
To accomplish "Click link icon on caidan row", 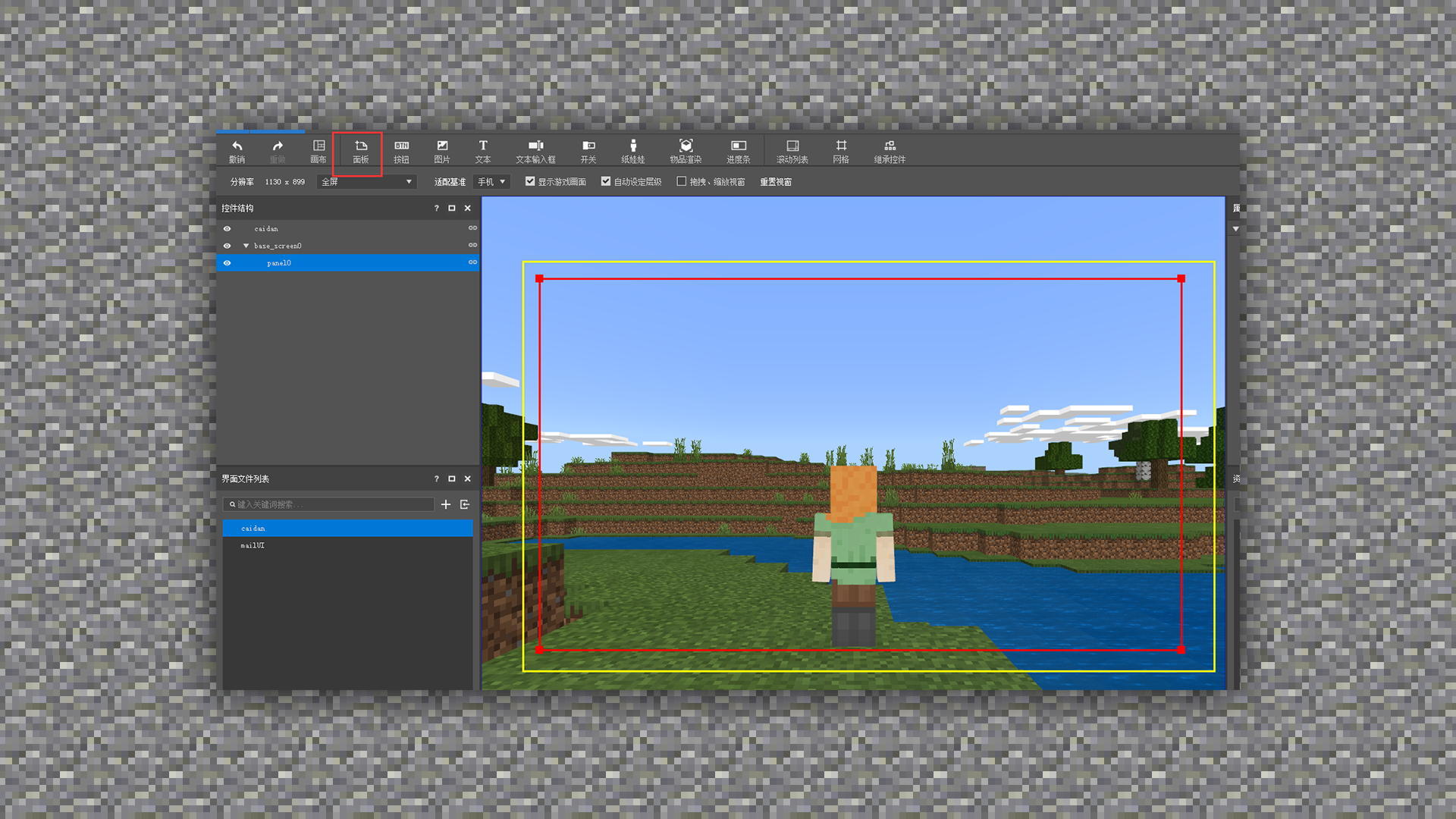I will point(472,228).
